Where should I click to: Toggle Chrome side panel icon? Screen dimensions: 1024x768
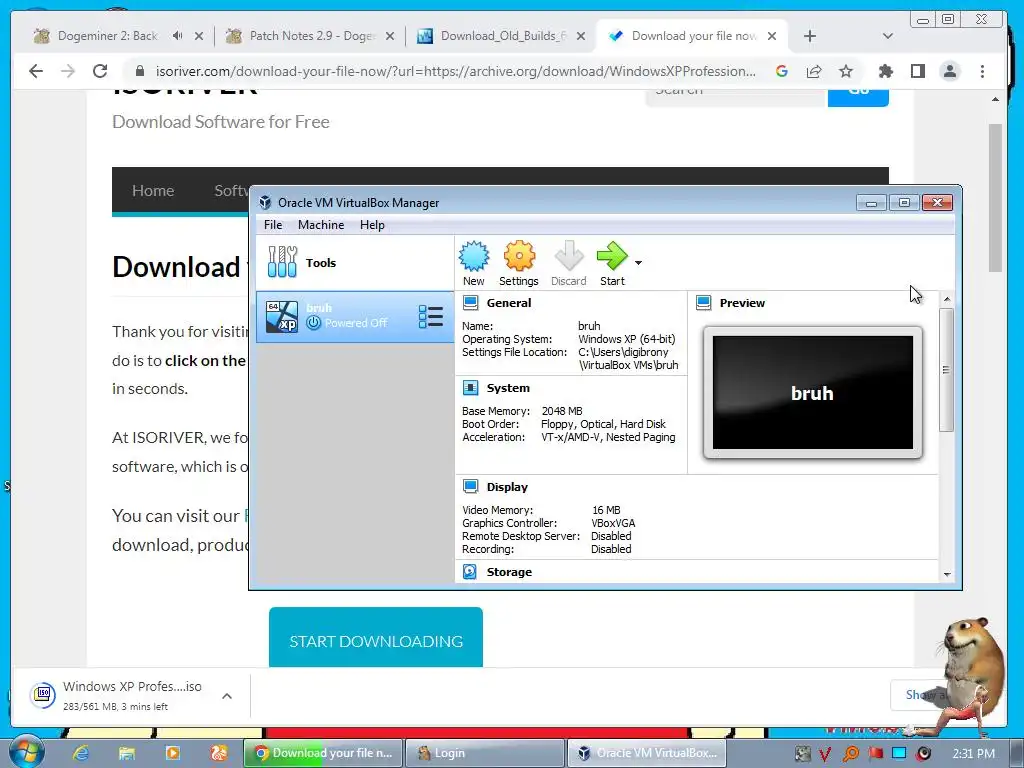click(918, 71)
